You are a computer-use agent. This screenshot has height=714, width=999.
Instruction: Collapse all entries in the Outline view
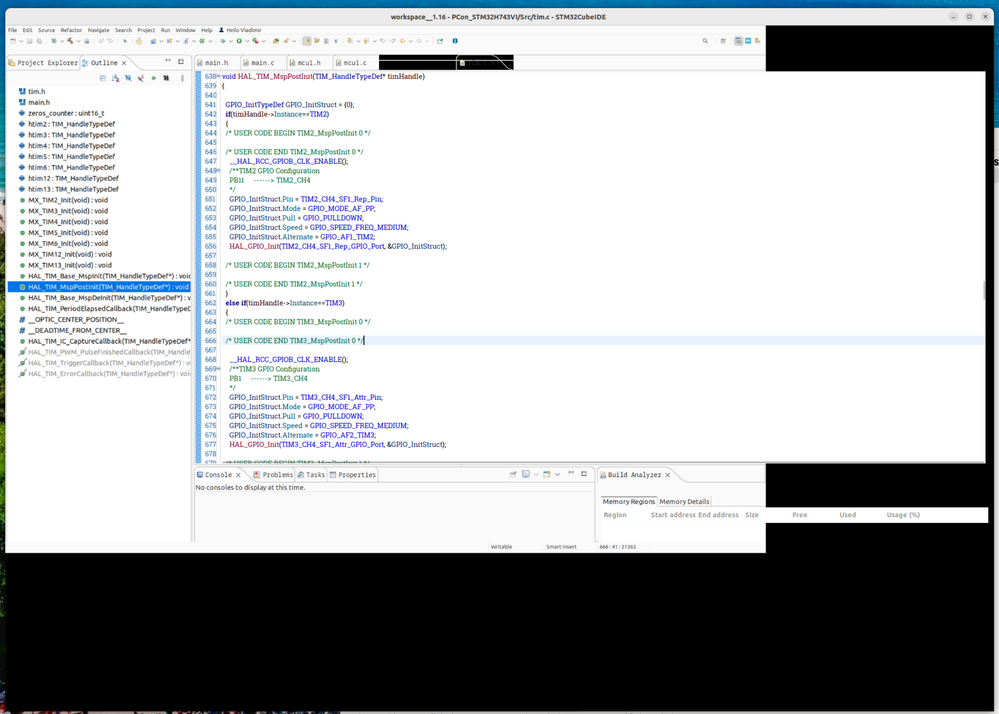(104, 78)
